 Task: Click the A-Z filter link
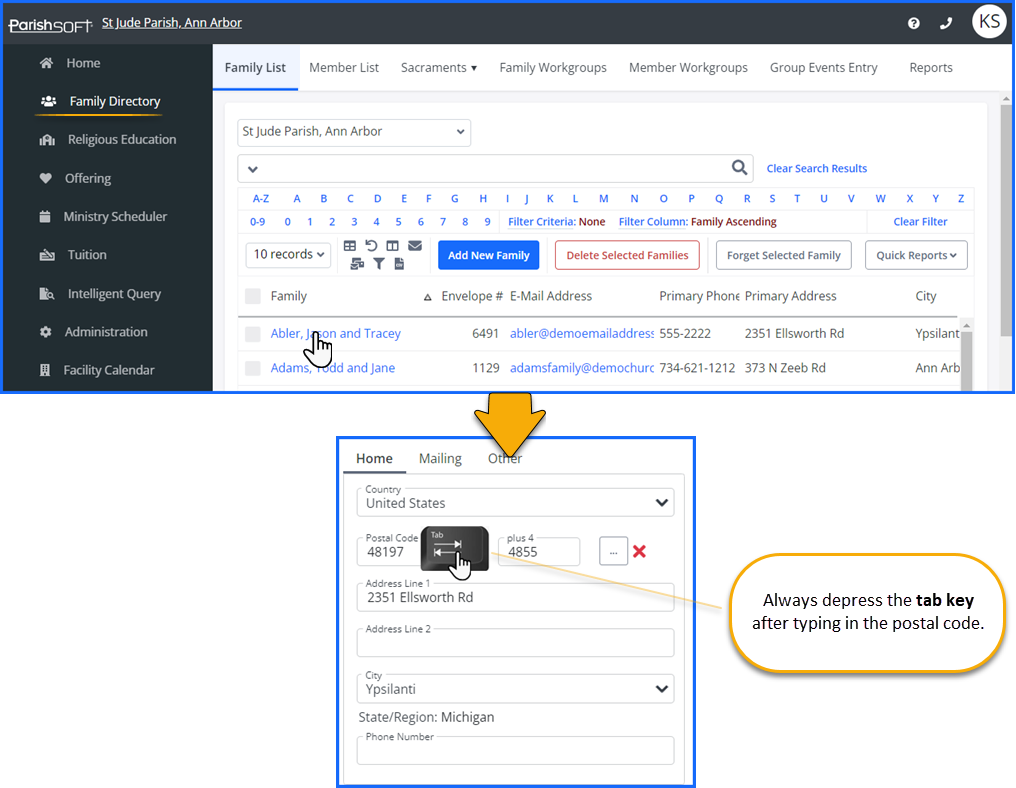click(x=260, y=199)
